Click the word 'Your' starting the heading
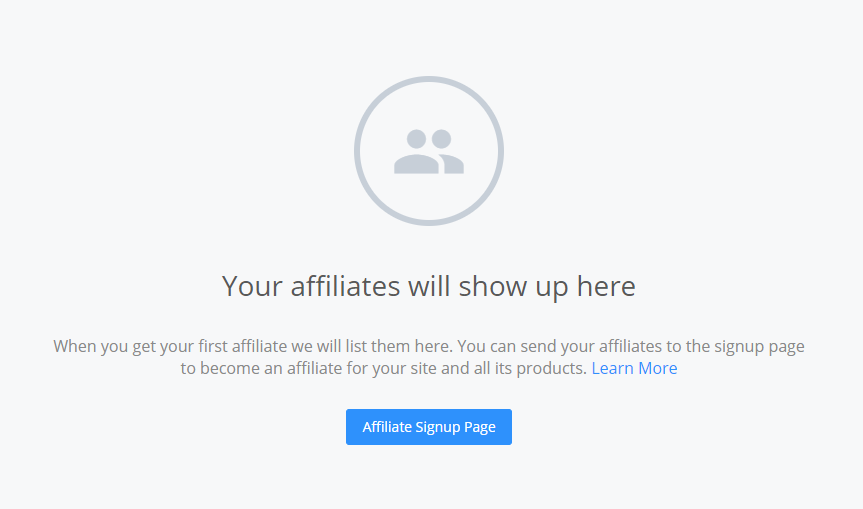 [x=252, y=286]
